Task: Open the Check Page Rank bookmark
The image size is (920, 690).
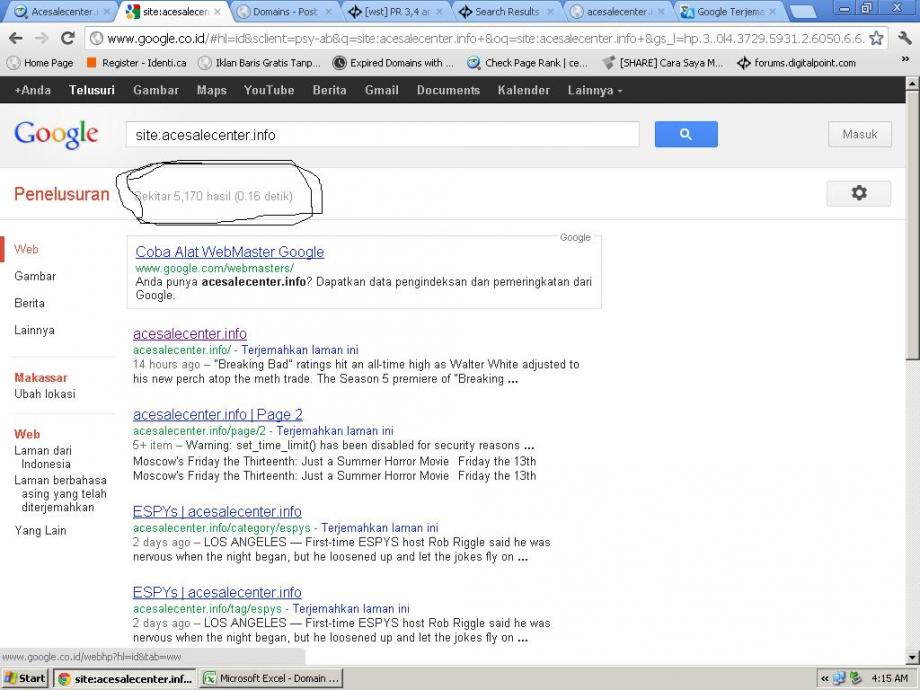Action: tap(527, 63)
